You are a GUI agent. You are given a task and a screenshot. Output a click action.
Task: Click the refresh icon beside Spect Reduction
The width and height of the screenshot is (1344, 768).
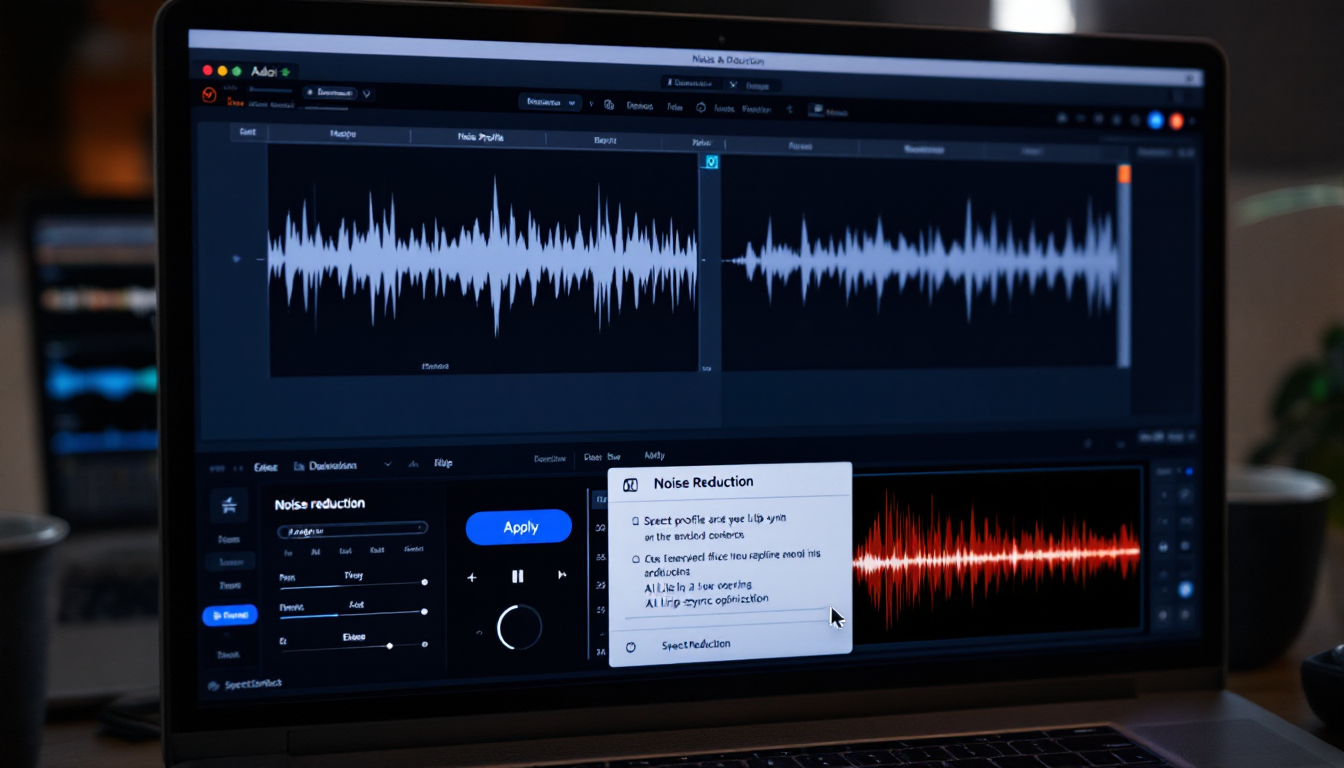[x=631, y=645]
